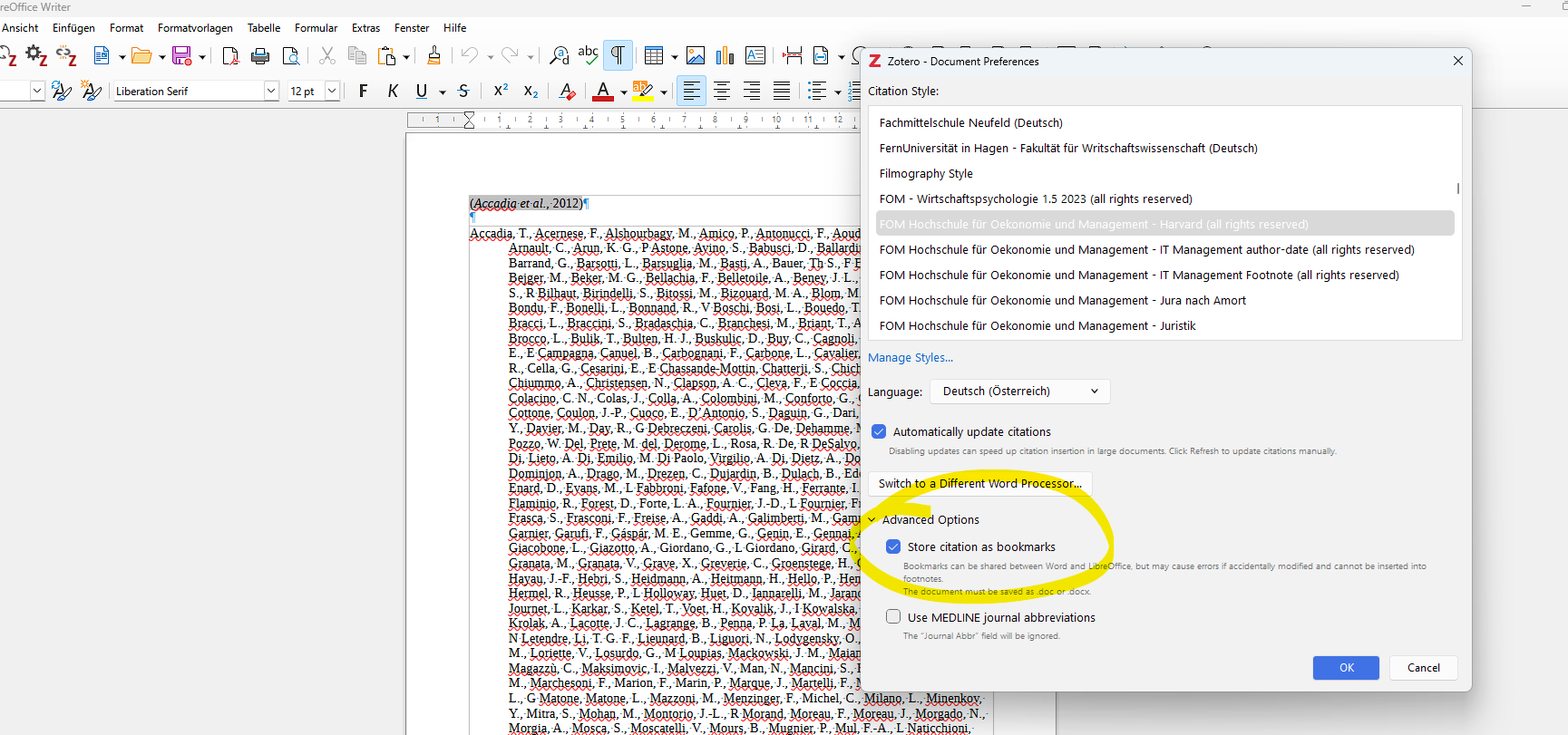This screenshot has width=1568, height=735.
Task: Open the paste options dropdown arrow
Action: tap(406, 57)
